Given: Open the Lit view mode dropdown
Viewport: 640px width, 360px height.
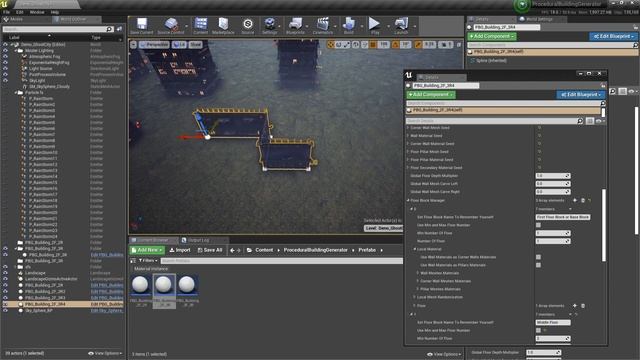Looking at the screenshot, I should point(179,44).
